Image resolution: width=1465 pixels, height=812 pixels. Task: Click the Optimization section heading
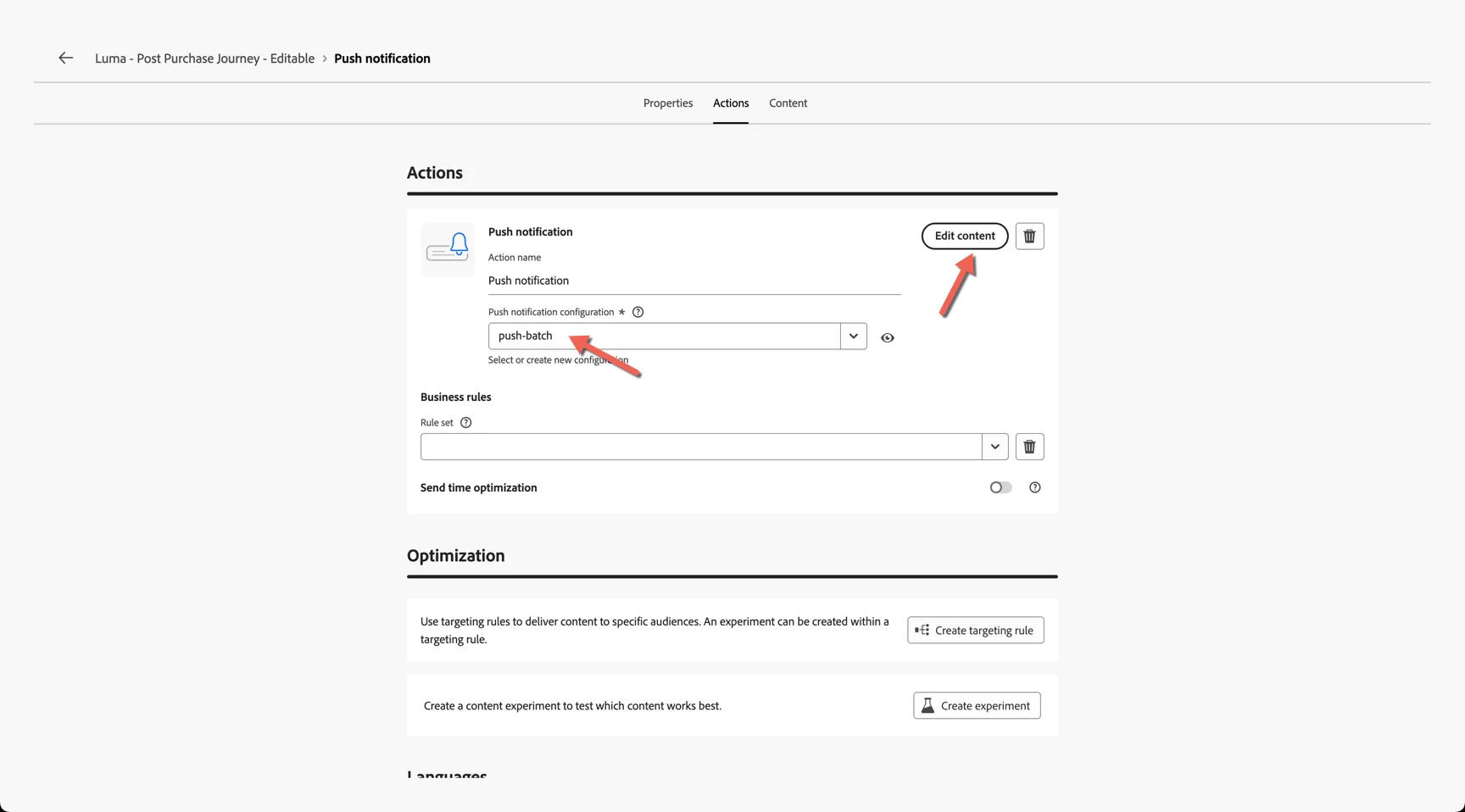click(456, 555)
